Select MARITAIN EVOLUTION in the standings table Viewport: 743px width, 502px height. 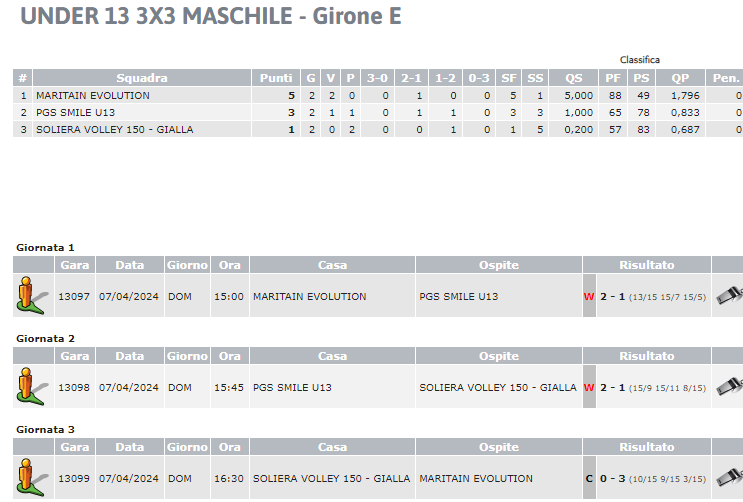(93, 95)
